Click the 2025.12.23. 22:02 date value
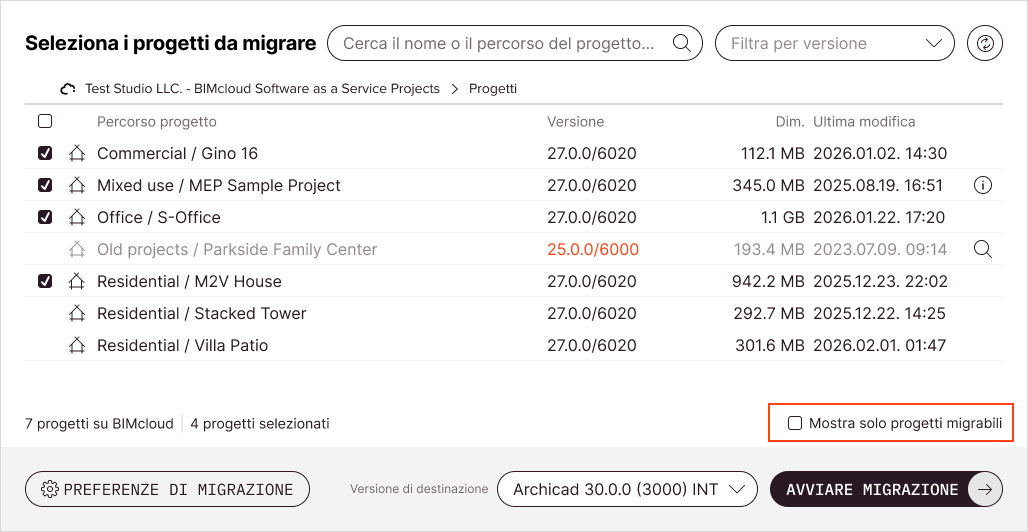The height and width of the screenshot is (532, 1028). click(880, 281)
